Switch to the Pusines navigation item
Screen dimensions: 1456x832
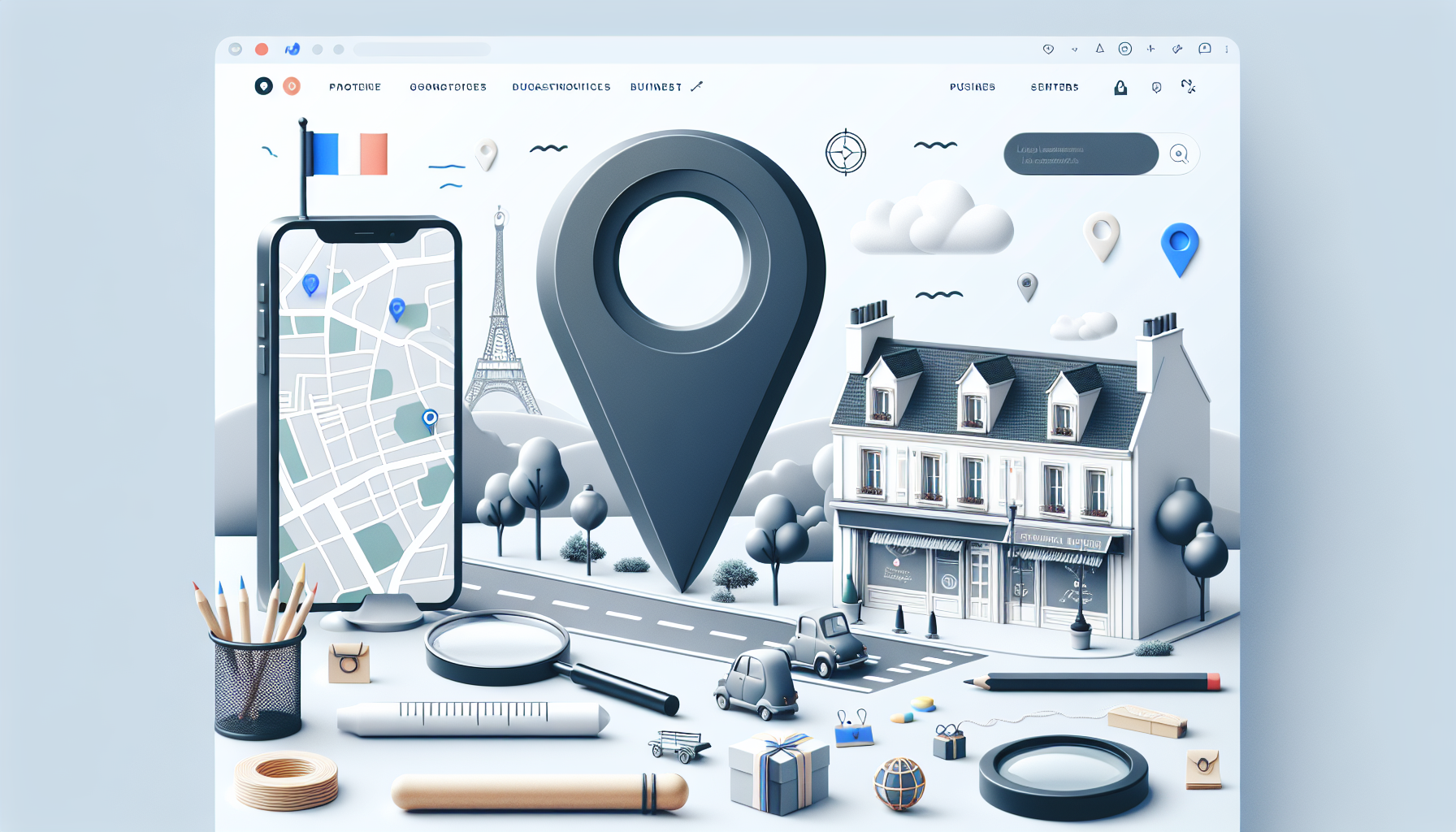[x=973, y=87]
